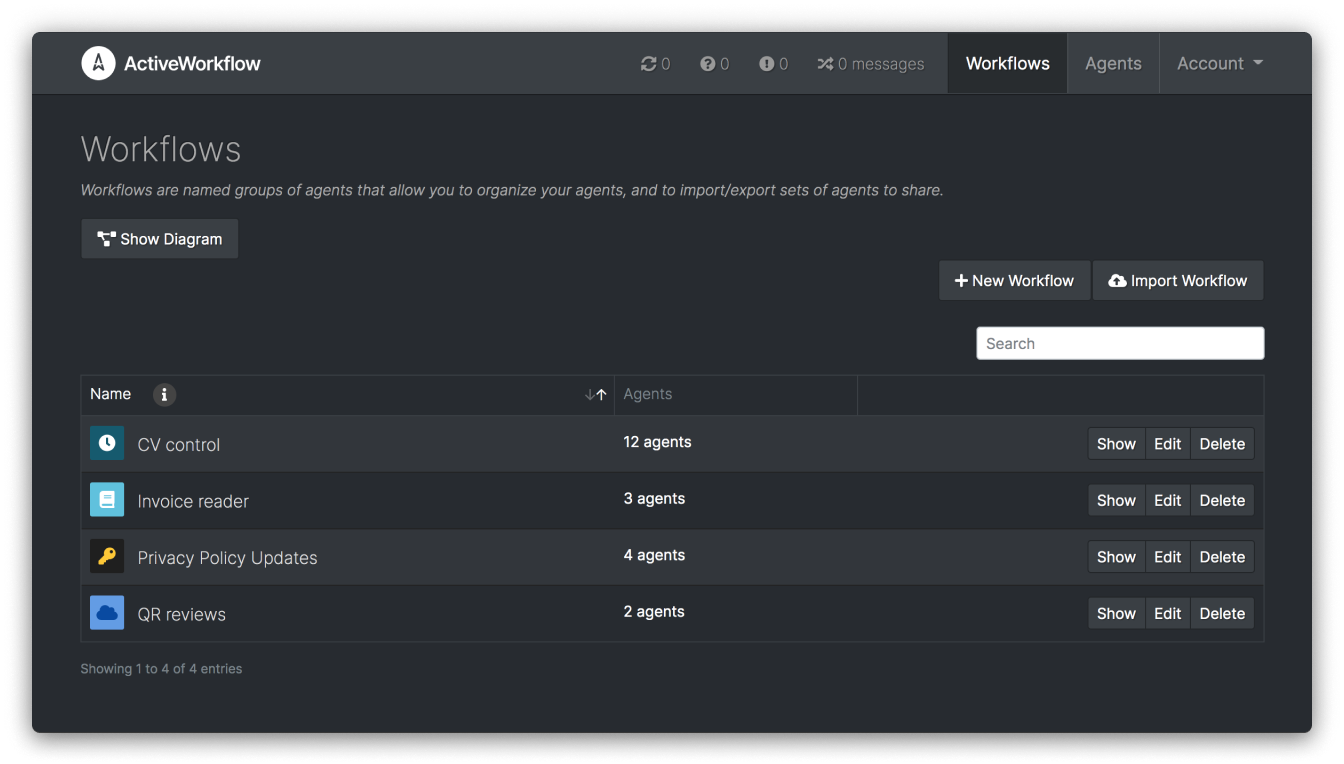Show the Privacy Policy Updates workflow
1344x764 pixels.
1116,557
